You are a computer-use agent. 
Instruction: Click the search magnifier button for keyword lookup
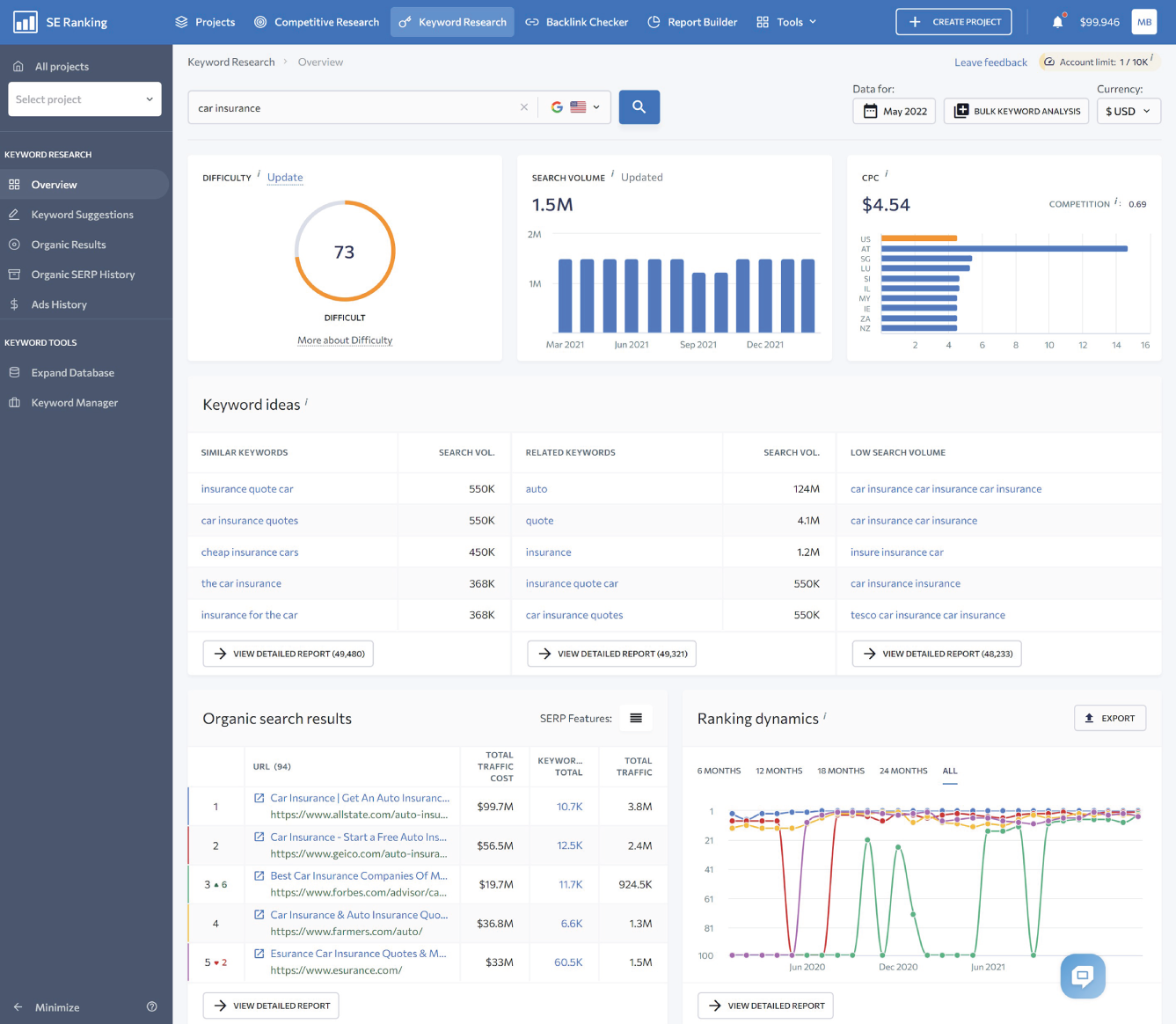coord(639,106)
